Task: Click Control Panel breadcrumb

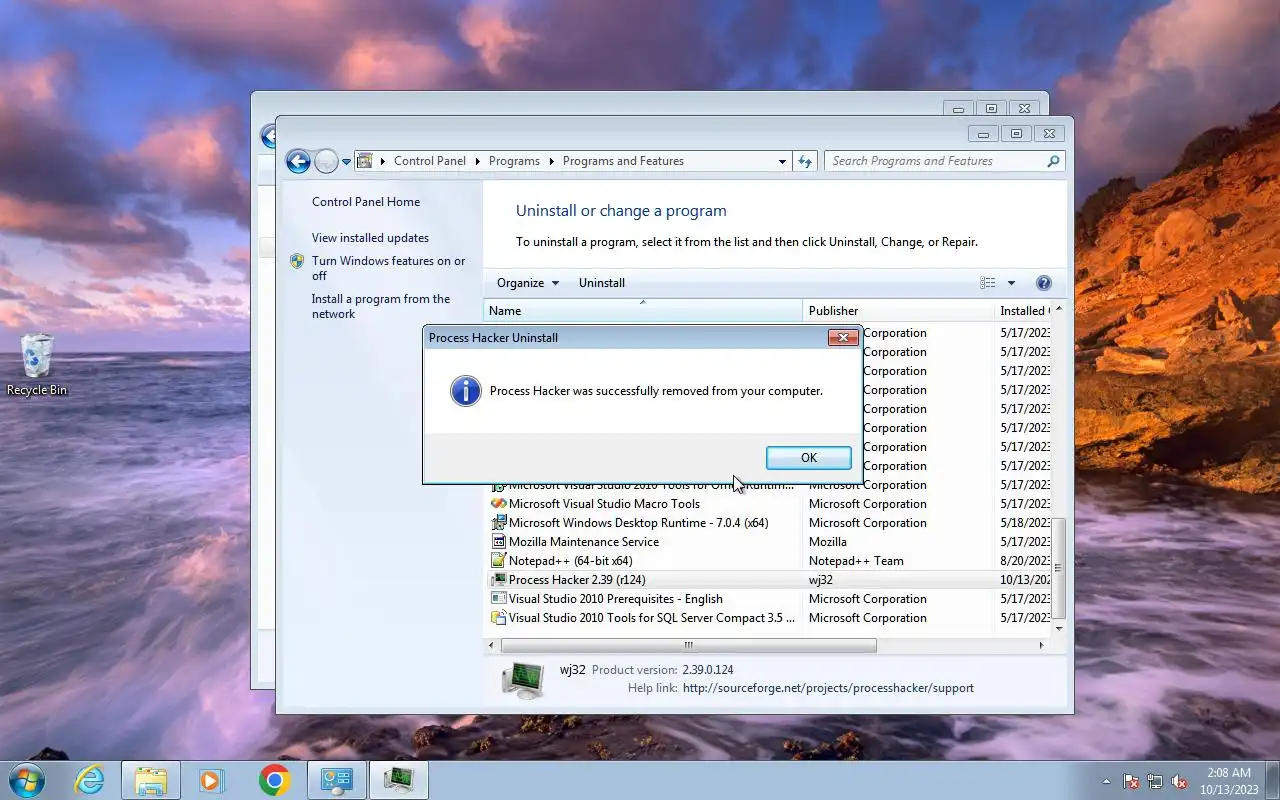Action: pyautogui.click(x=430, y=161)
